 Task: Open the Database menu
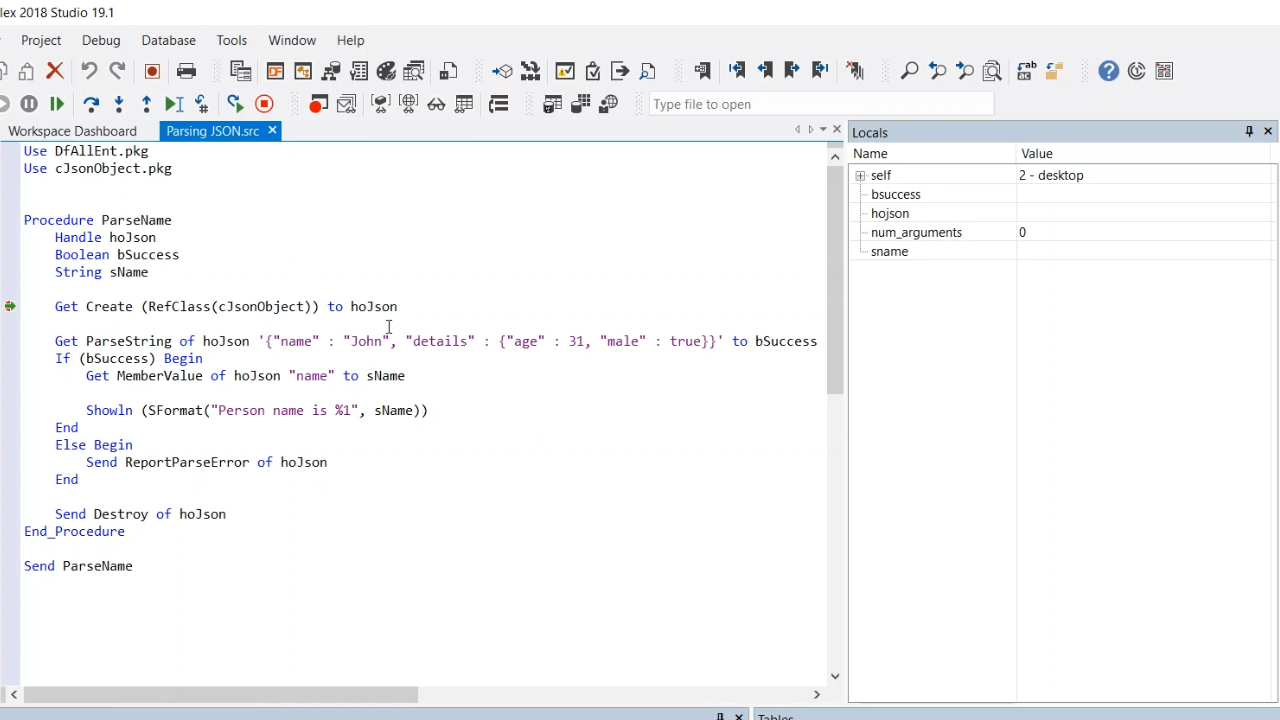168,40
